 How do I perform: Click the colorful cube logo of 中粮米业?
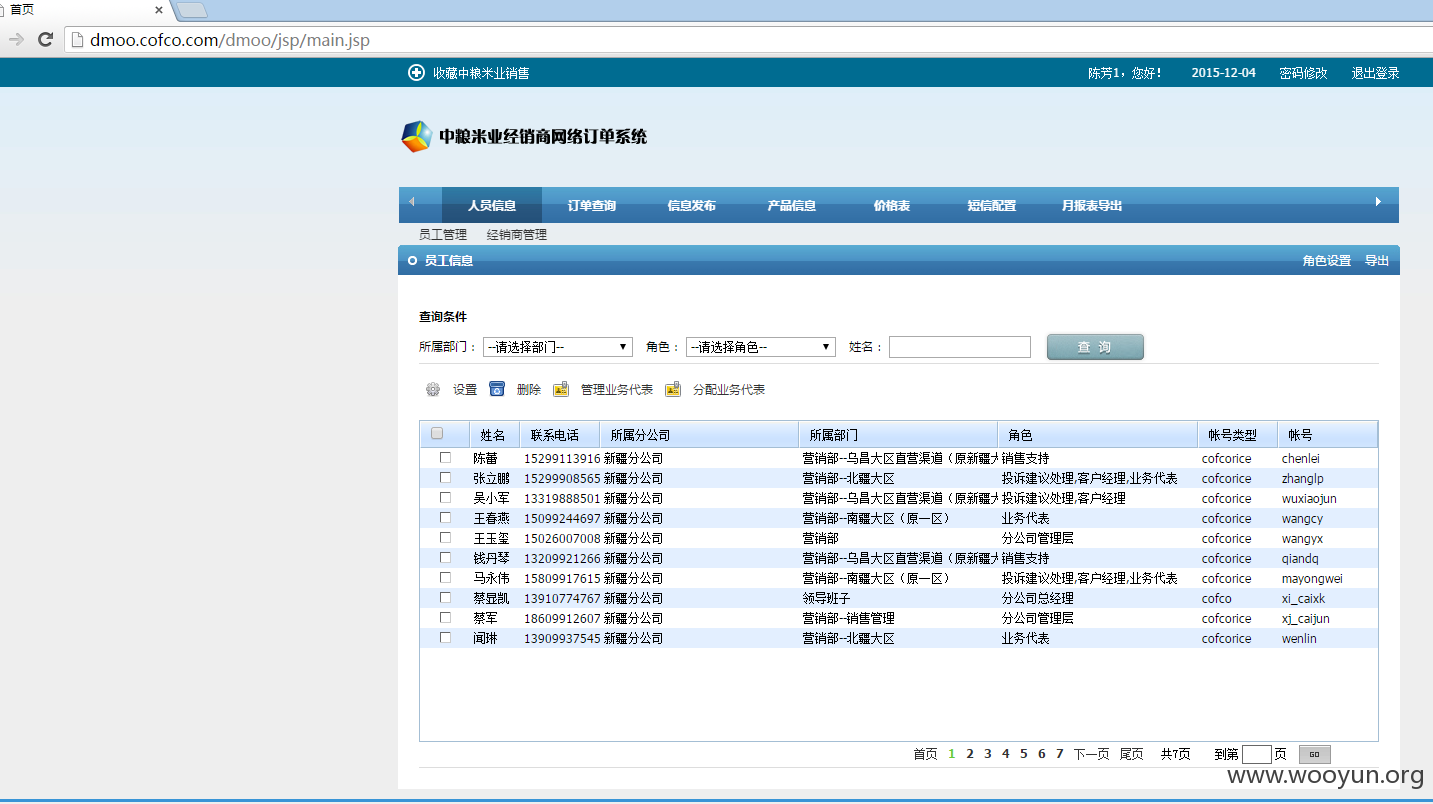point(416,136)
